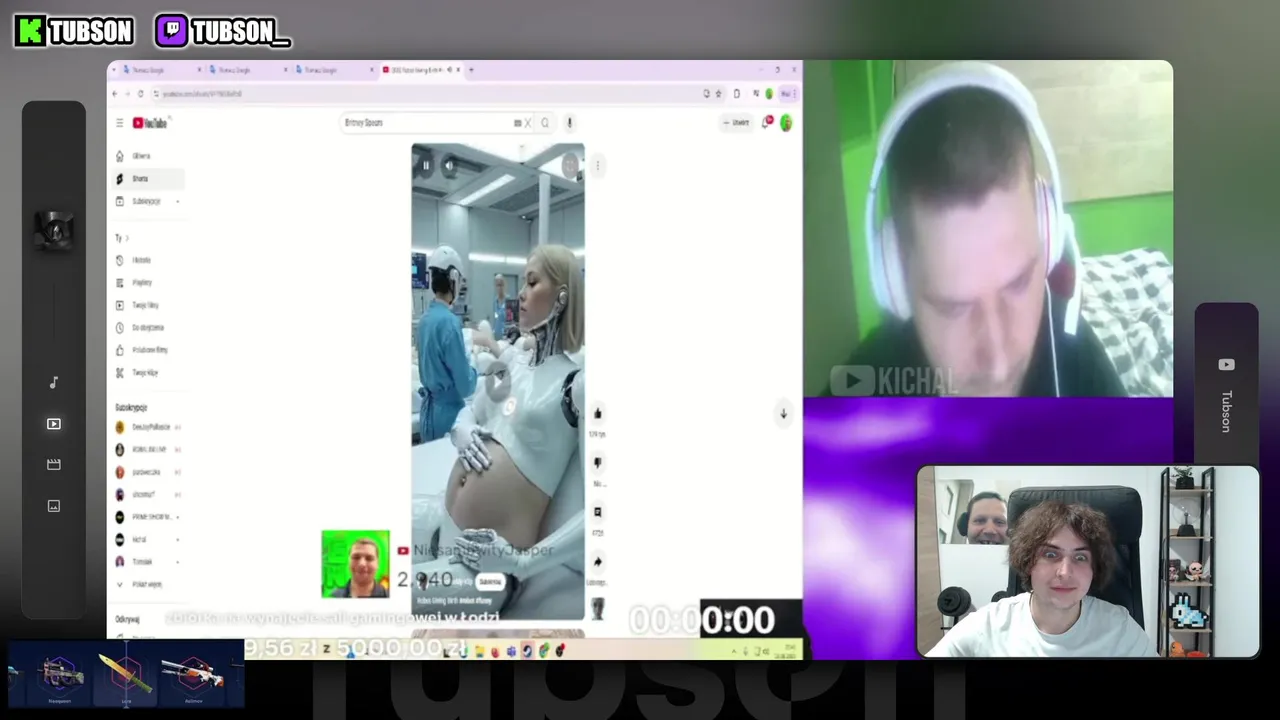Expand Pokaż więcej under subscriptions

pyautogui.click(x=146, y=584)
